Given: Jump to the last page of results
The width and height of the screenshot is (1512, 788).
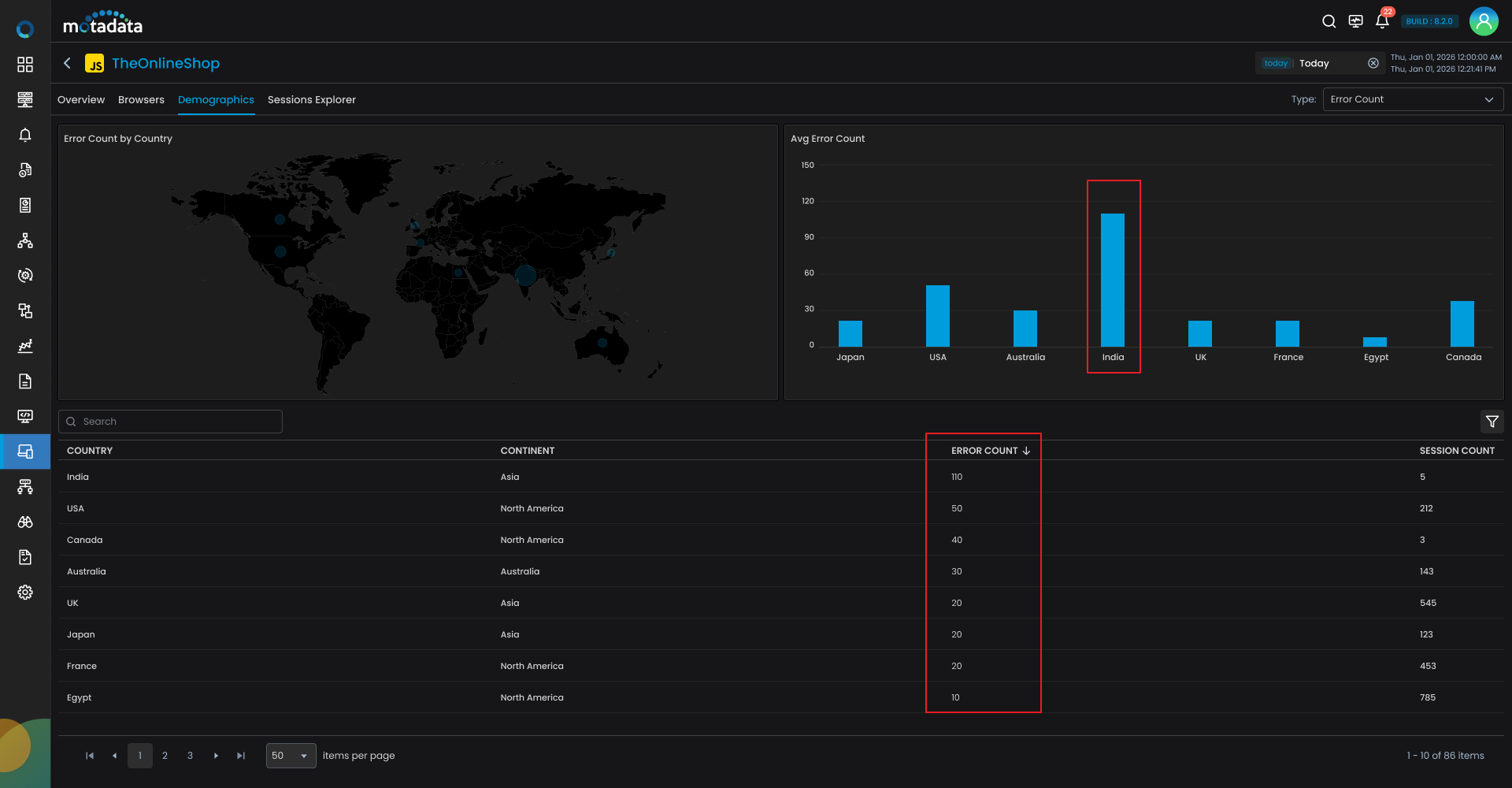Looking at the screenshot, I should coord(241,756).
